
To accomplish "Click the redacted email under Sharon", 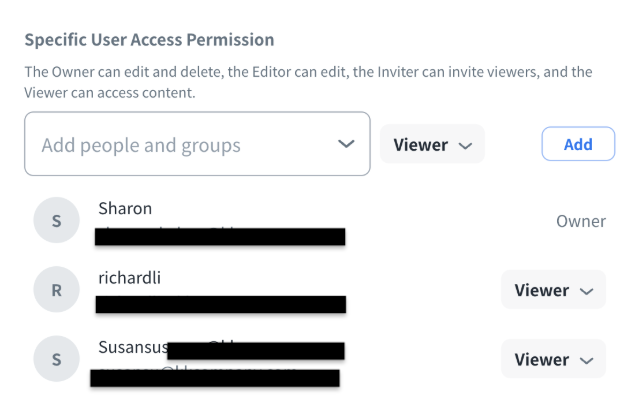I will (x=220, y=237).
